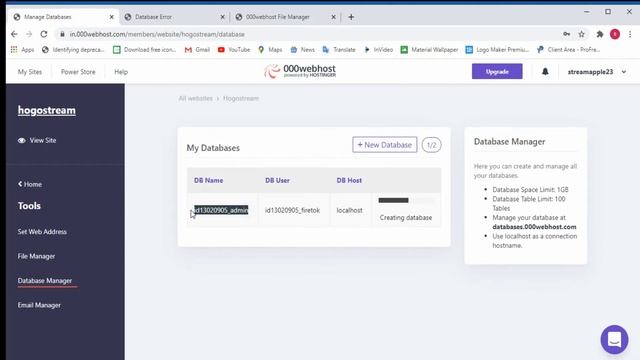The image size is (640, 360).
Task: Sort by the DB Name column header
Action: (x=209, y=180)
